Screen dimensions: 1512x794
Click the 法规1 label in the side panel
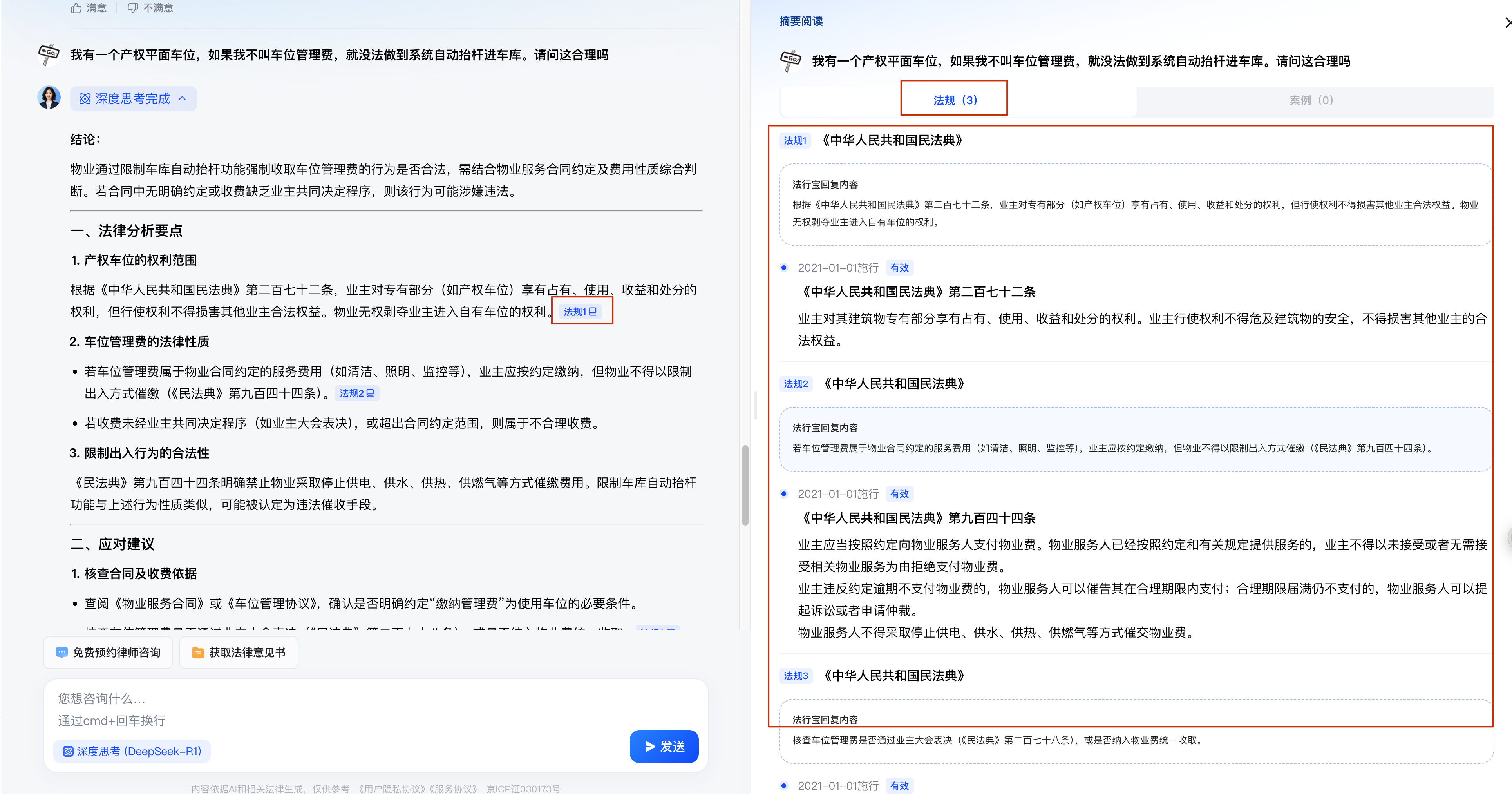795,140
